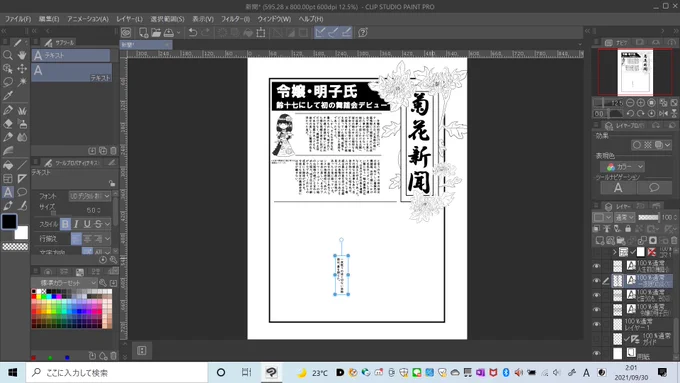This screenshot has width=680, height=383.
Task: Select the Fill bucket tool
Action: (7, 165)
